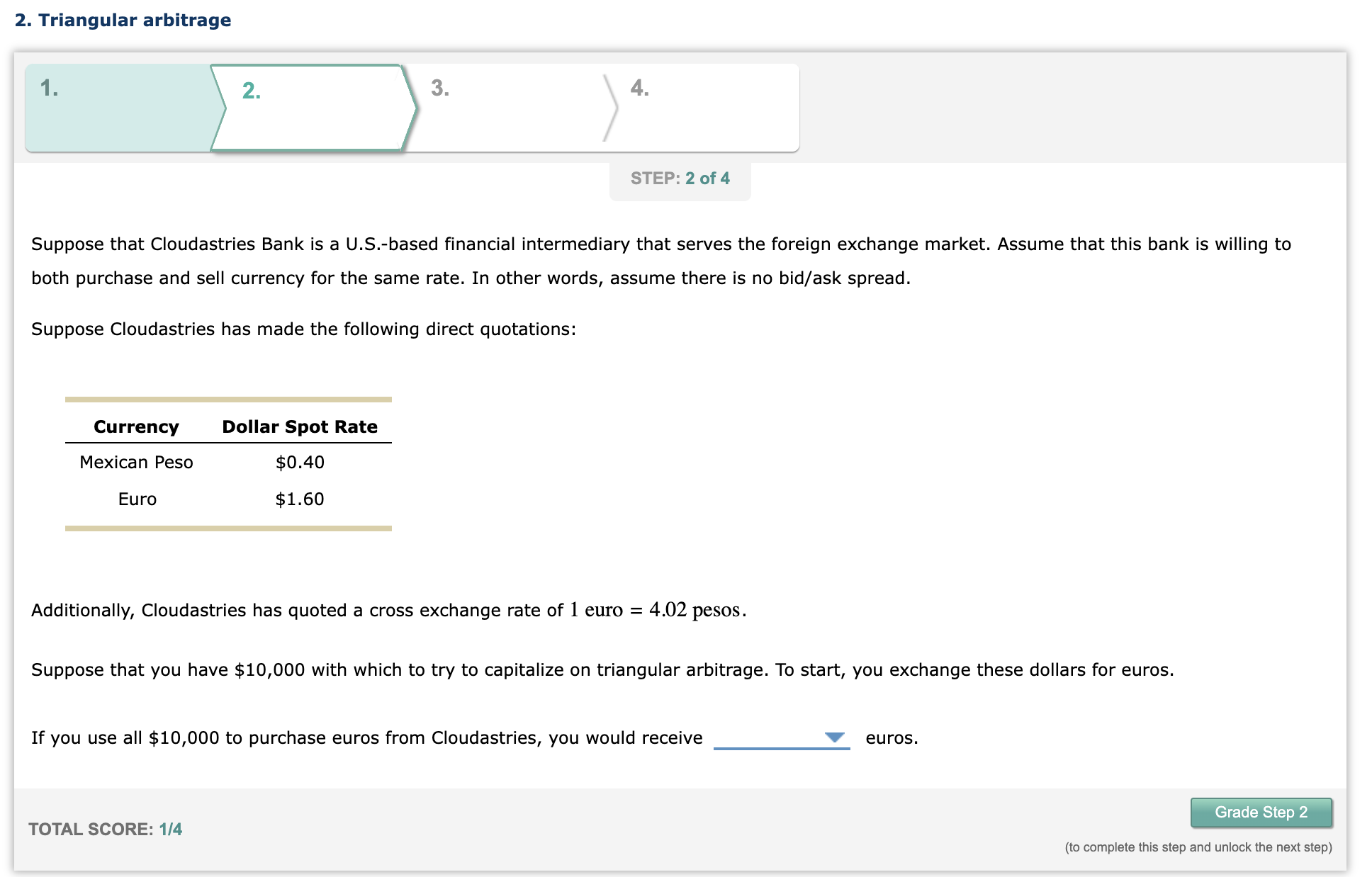The height and width of the screenshot is (877, 1372).
Task: Select step 4 chevron in progress bar
Action: (702, 106)
